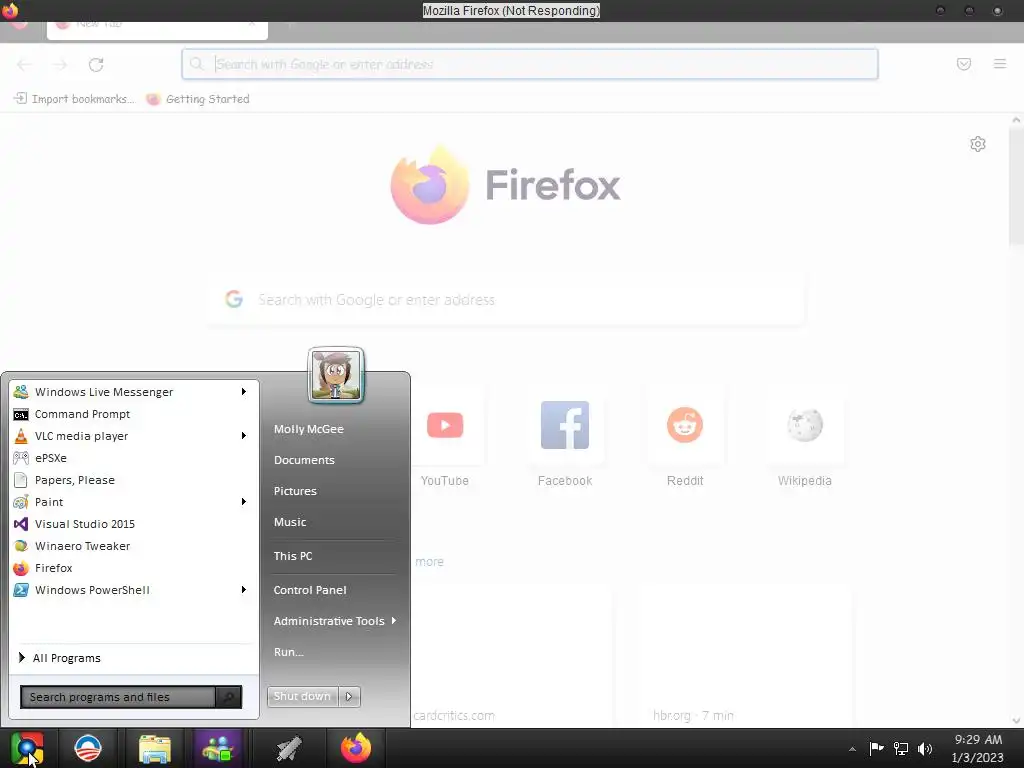Expand VLC media player submenu arrow
Image resolution: width=1024 pixels, height=768 pixels.
tap(244, 436)
